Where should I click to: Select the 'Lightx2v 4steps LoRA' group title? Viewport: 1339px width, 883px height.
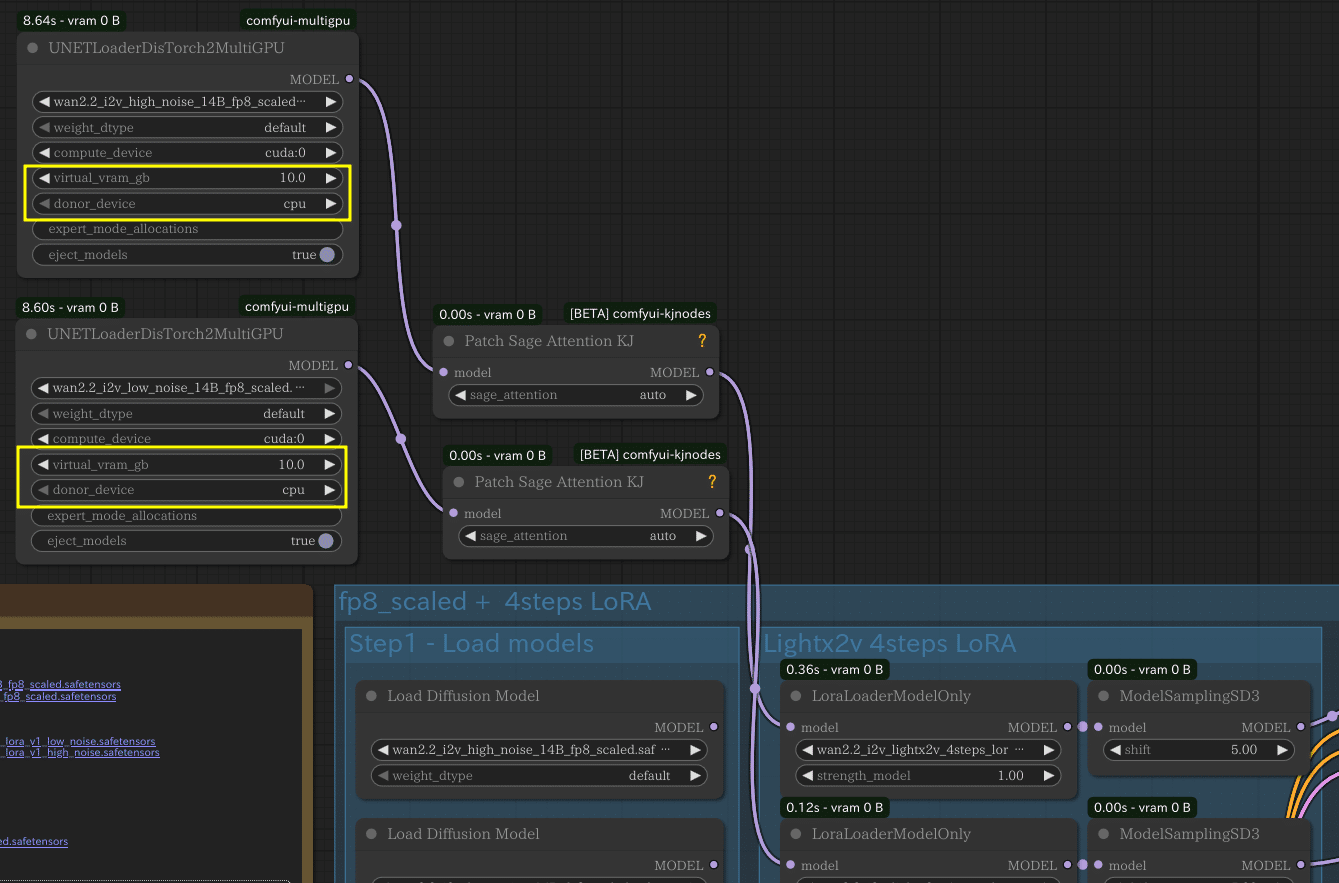point(890,644)
